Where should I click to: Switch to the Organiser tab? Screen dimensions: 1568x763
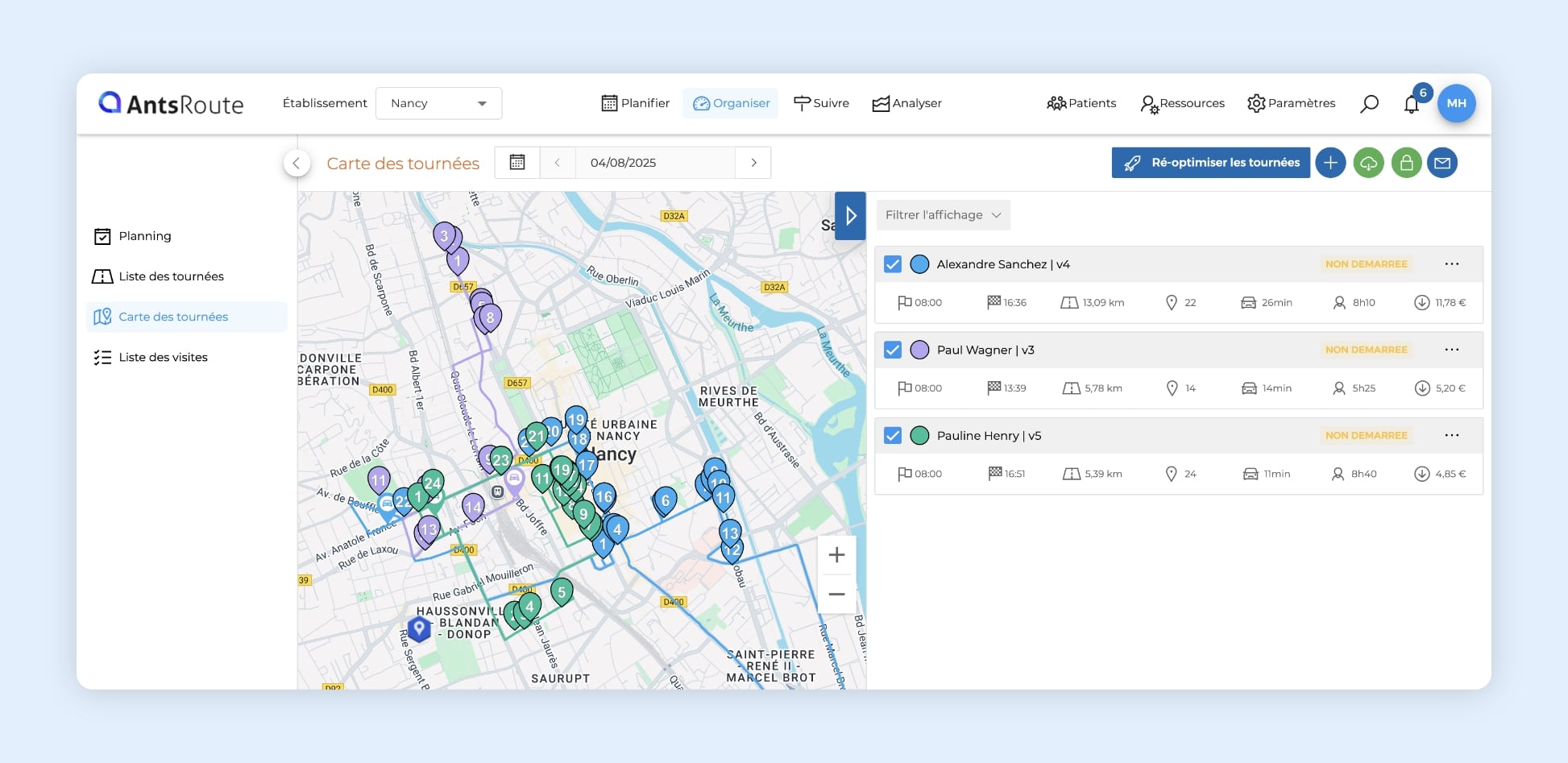click(730, 103)
